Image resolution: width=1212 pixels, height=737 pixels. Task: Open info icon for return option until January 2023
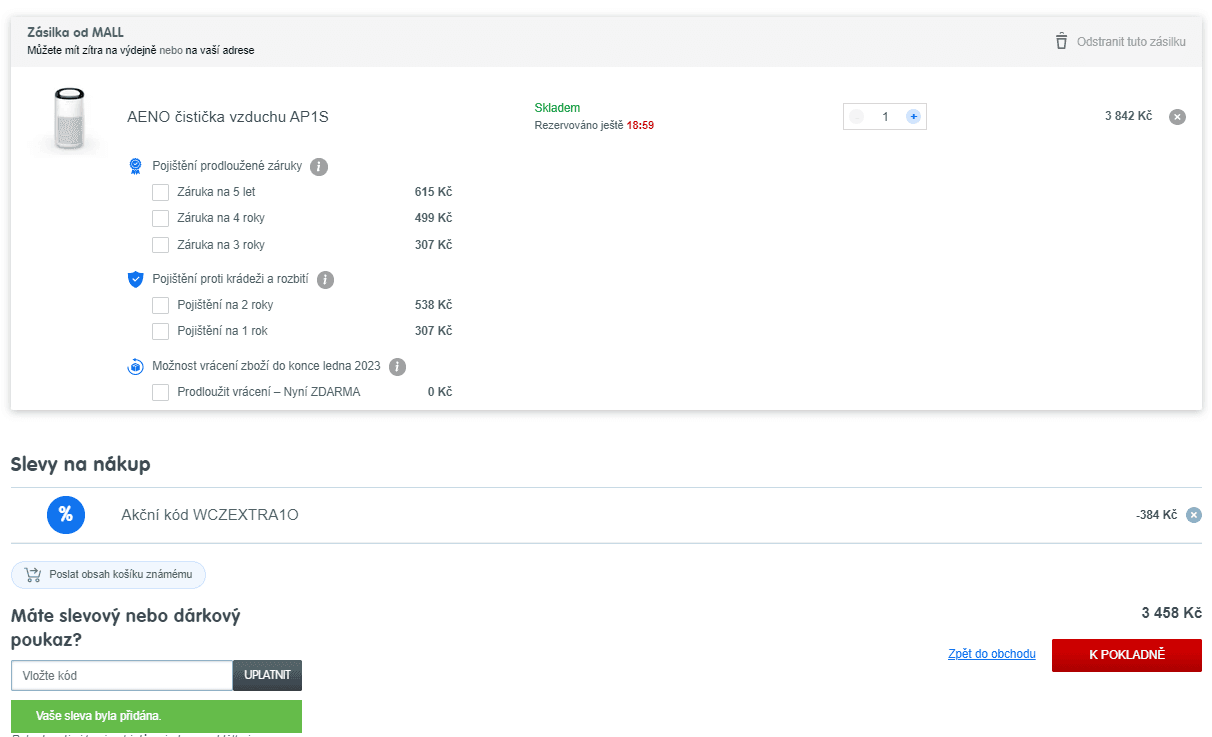point(397,366)
